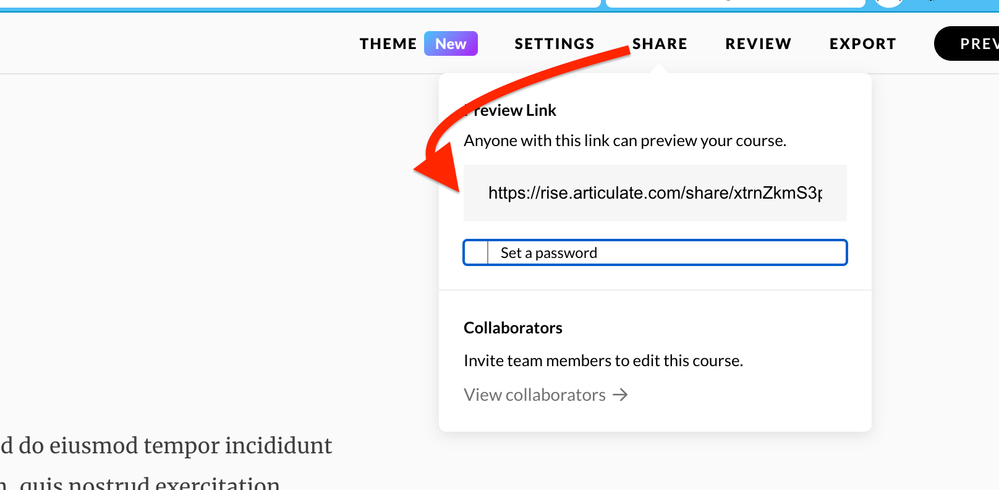Open the THEME tab
The height and width of the screenshot is (490, 999).
pos(388,44)
